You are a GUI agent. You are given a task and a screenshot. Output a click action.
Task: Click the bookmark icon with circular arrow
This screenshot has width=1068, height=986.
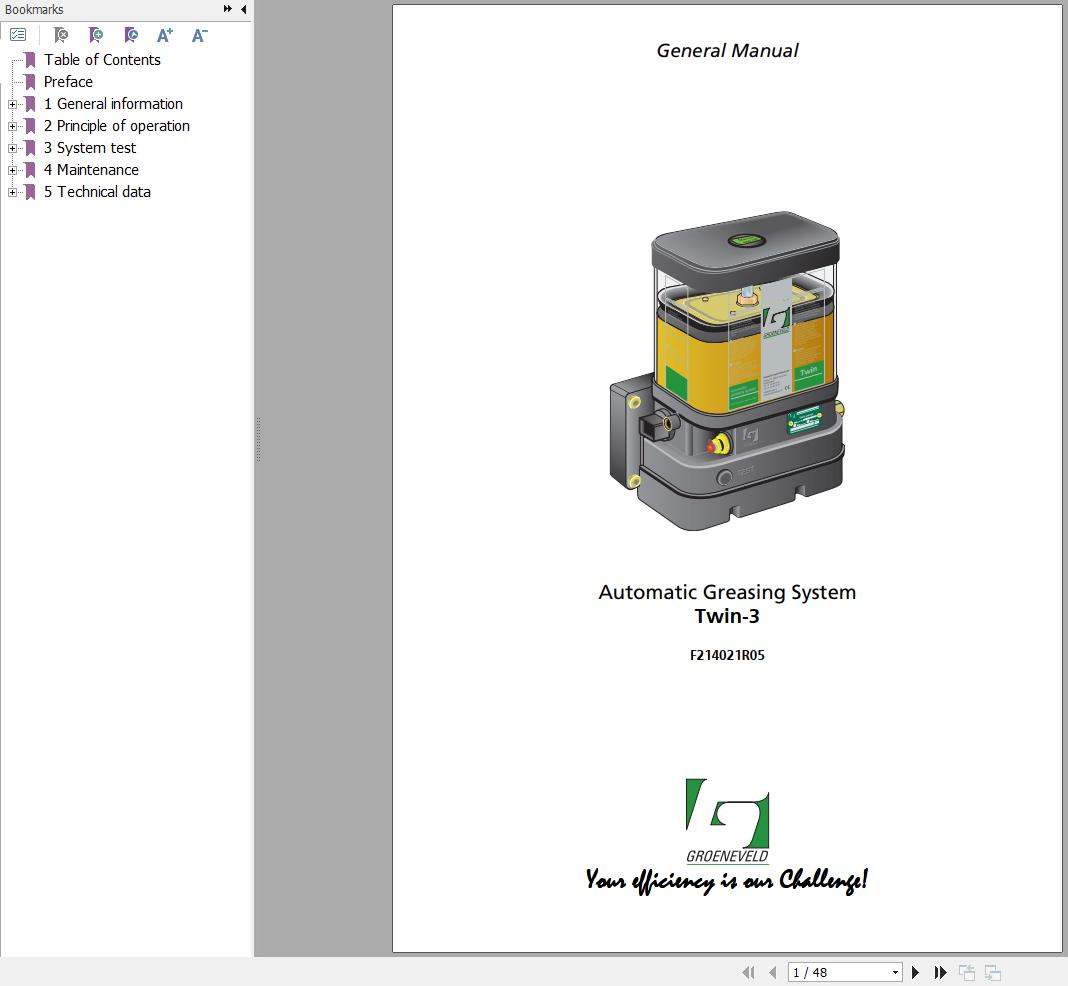[130, 35]
